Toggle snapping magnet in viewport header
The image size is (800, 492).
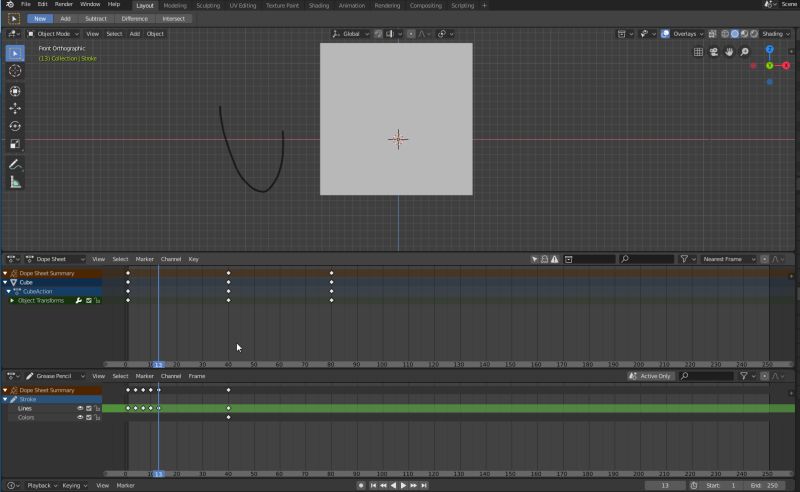(378, 34)
